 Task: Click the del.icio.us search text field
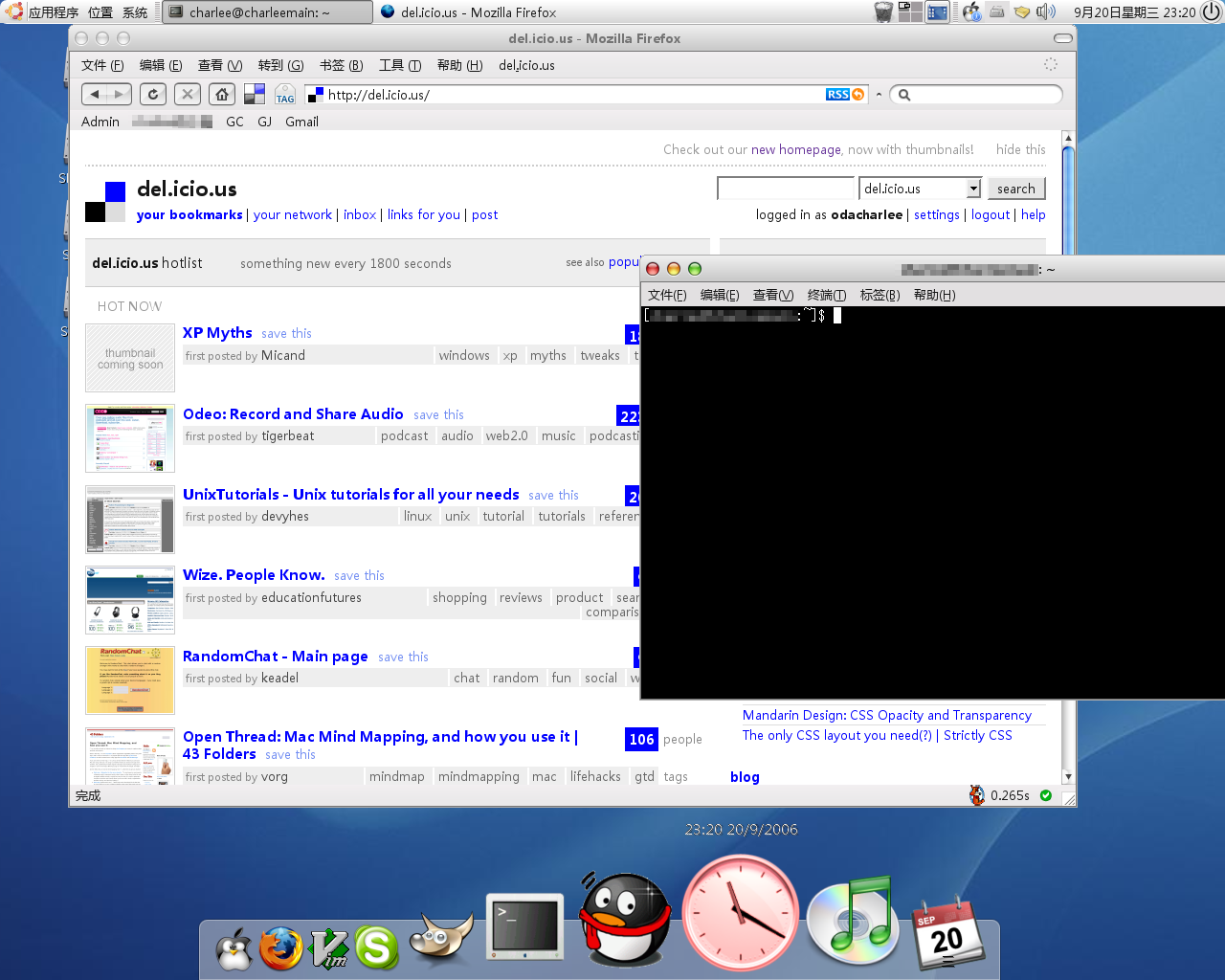(x=786, y=189)
